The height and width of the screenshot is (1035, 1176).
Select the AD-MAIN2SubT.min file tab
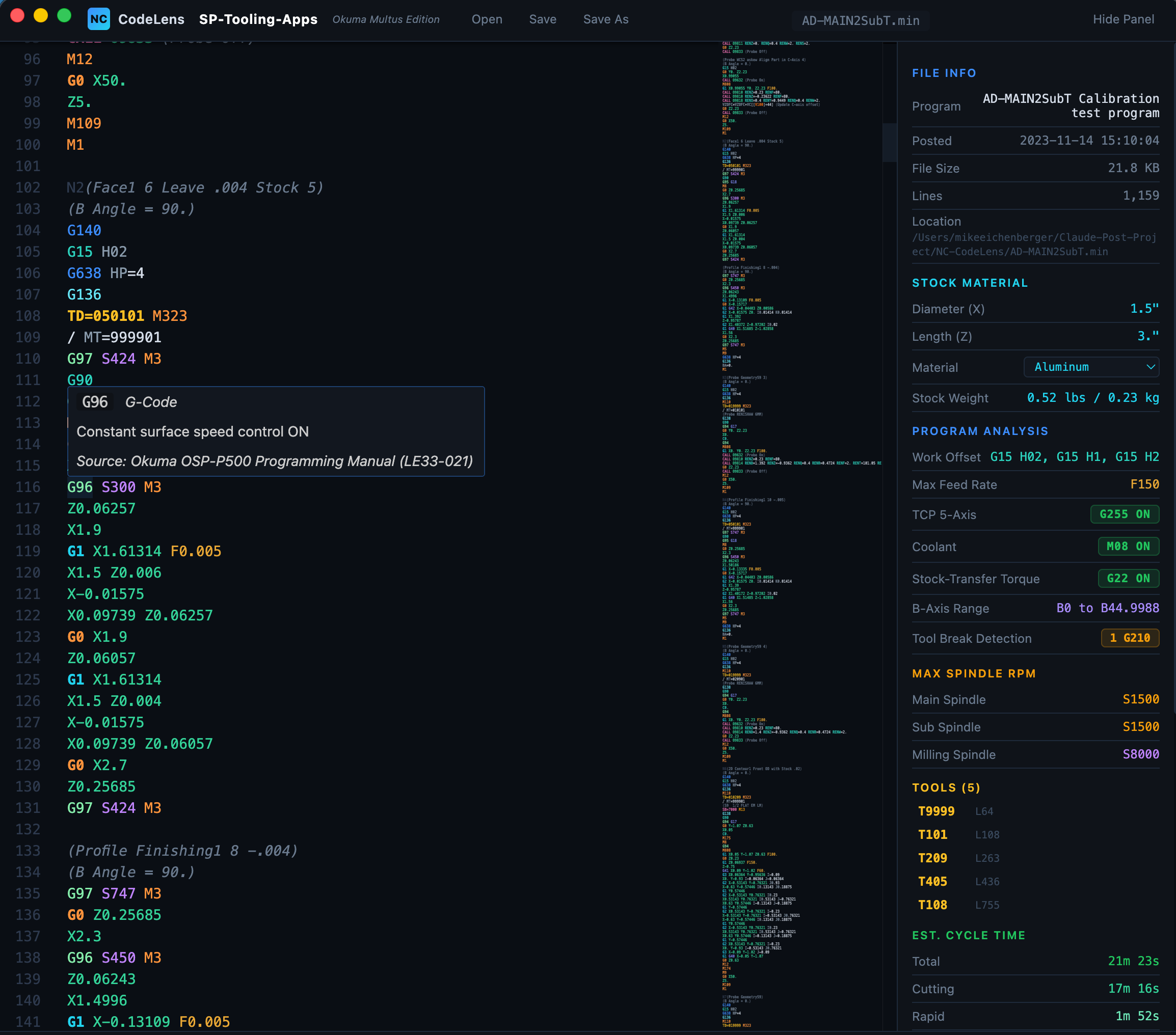[860, 21]
